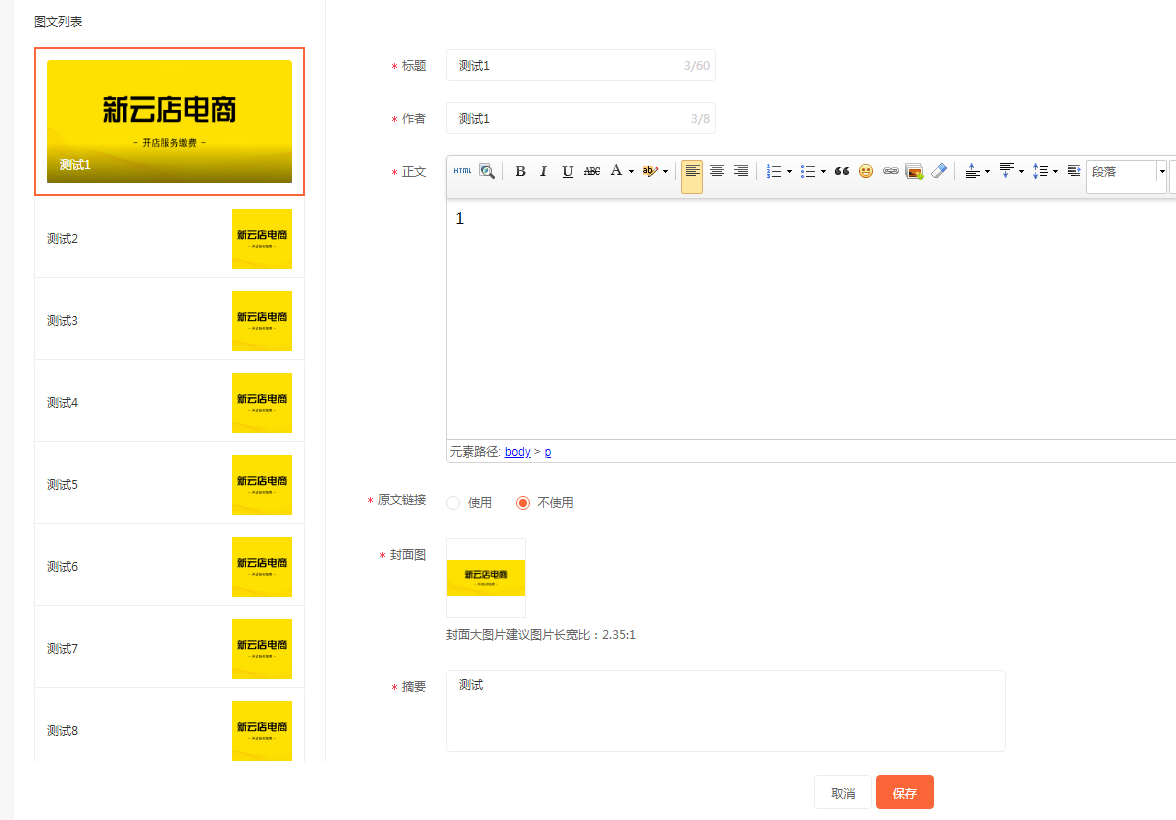Image resolution: width=1176 pixels, height=820 pixels.
Task: Click the preview magnifier icon
Action: click(487, 171)
